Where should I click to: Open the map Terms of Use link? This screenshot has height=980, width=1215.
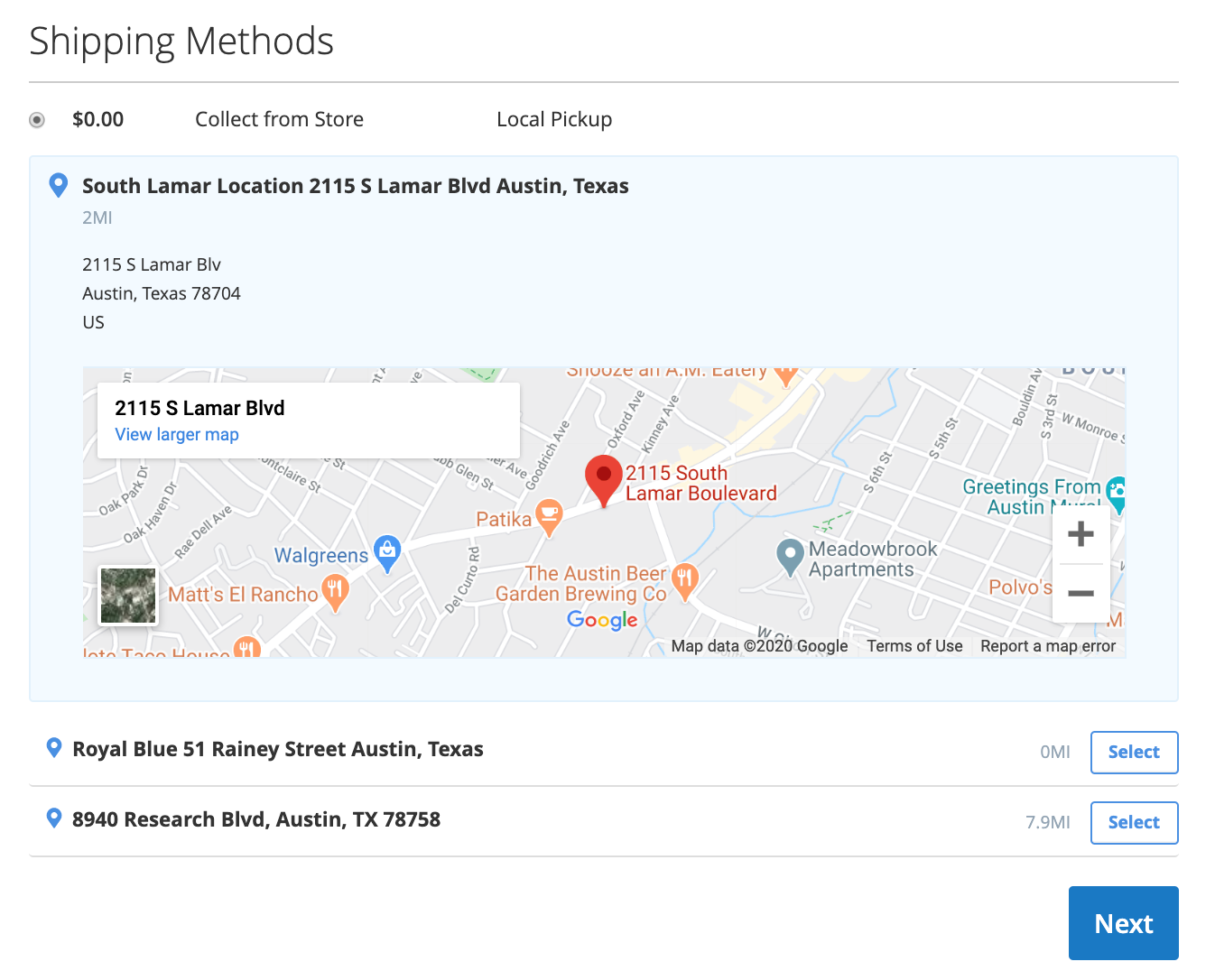(x=914, y=646)
